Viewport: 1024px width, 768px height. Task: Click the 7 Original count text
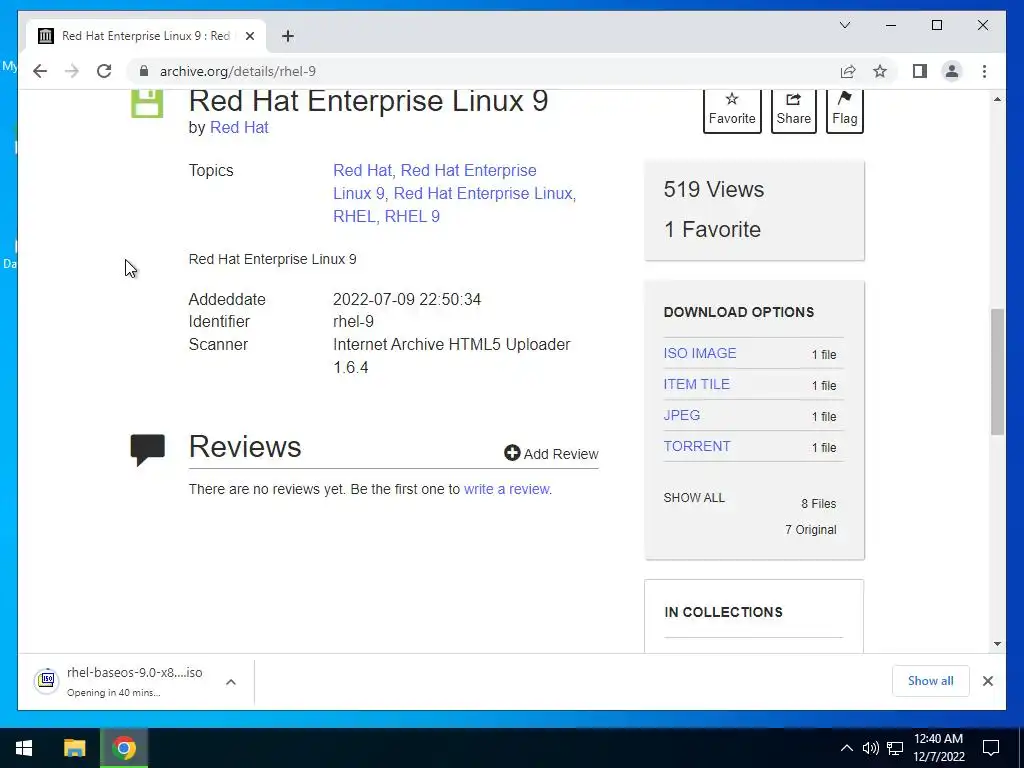click(810, 530)
